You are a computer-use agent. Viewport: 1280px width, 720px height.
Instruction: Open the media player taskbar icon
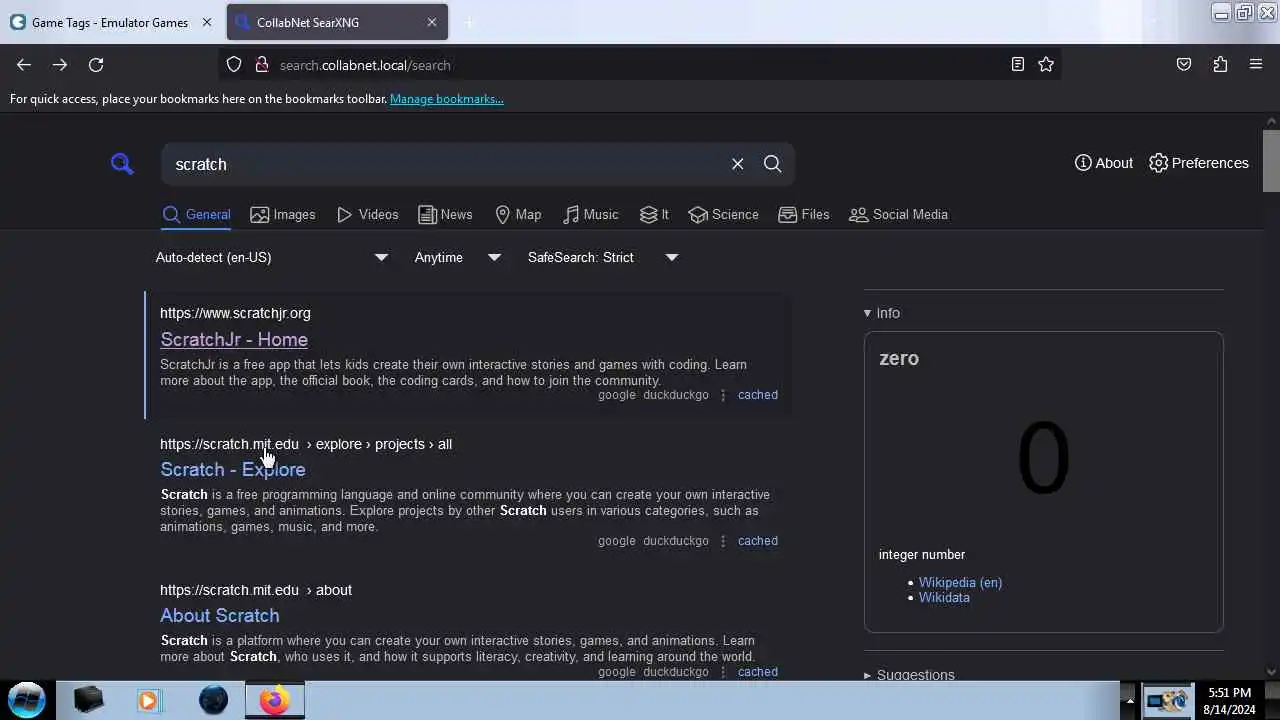149,700
